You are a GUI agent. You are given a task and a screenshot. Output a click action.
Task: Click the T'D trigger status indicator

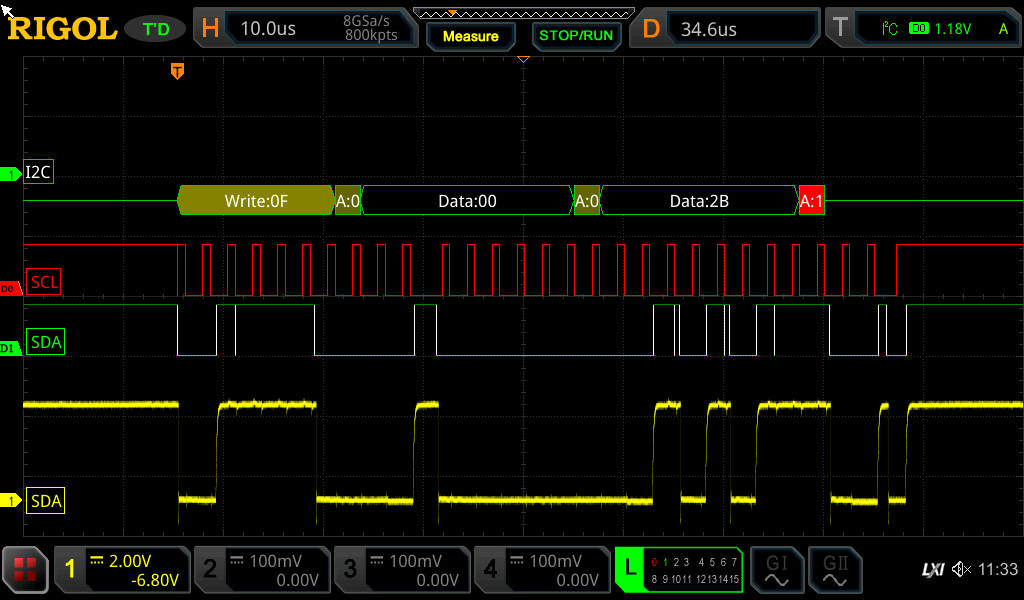coord(155,29)
